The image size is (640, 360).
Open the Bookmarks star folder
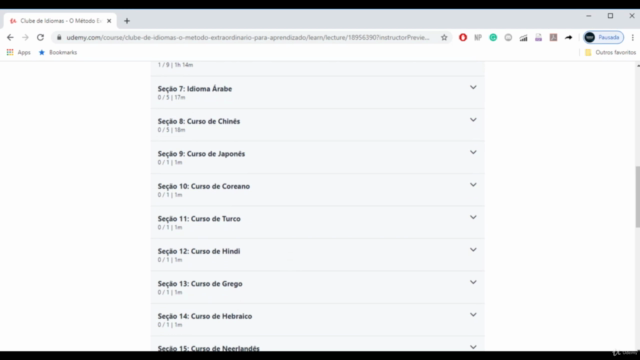(58, 52)
